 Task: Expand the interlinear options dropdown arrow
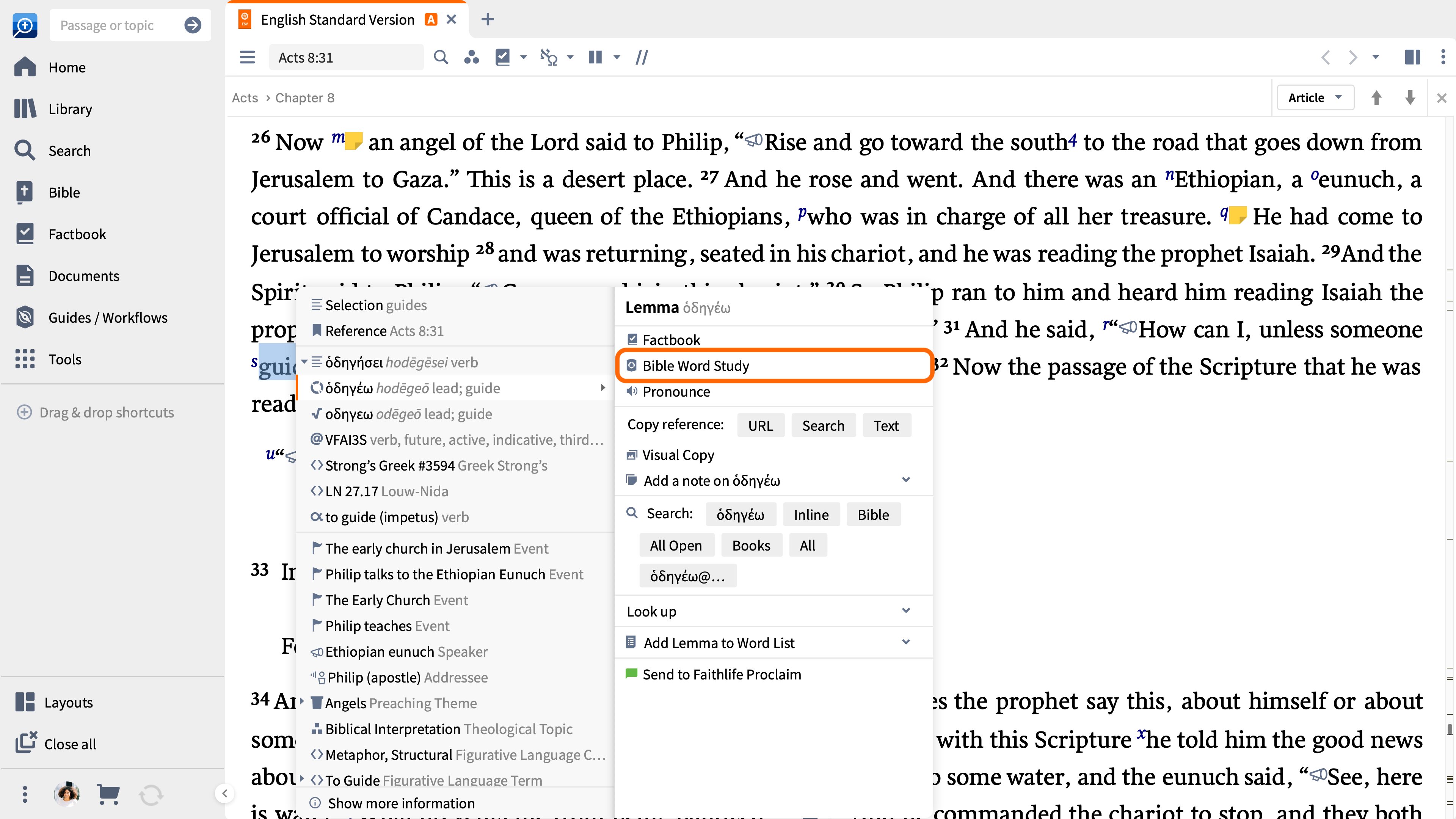pos(570,57)
